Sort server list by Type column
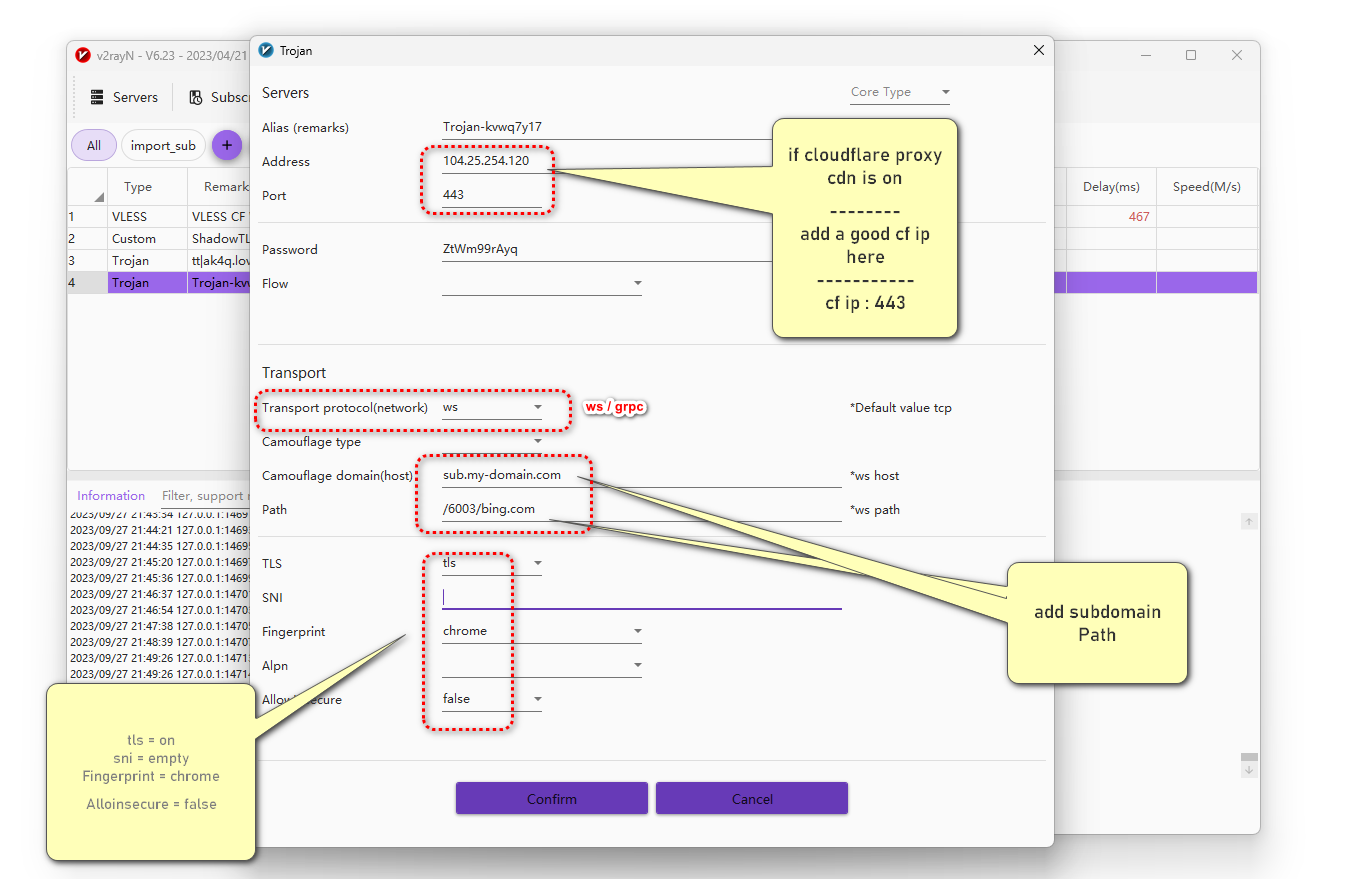1352x879 pixels. [138, 187]
